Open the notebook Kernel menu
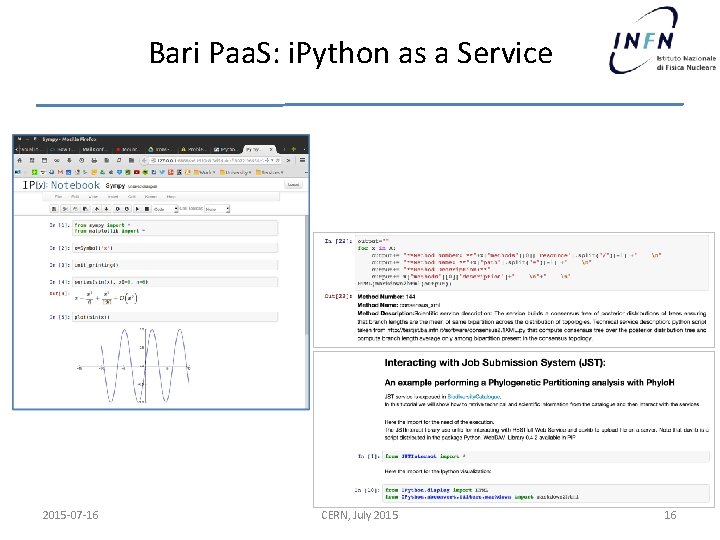Screen dimensions: 720x540 151,197
